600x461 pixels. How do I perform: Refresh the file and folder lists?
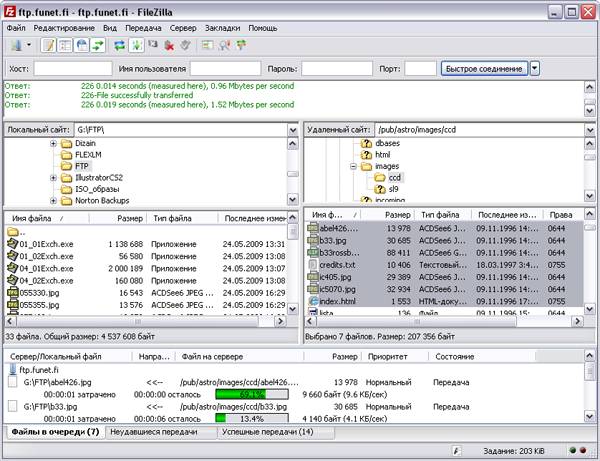click(x=120, y=46)
